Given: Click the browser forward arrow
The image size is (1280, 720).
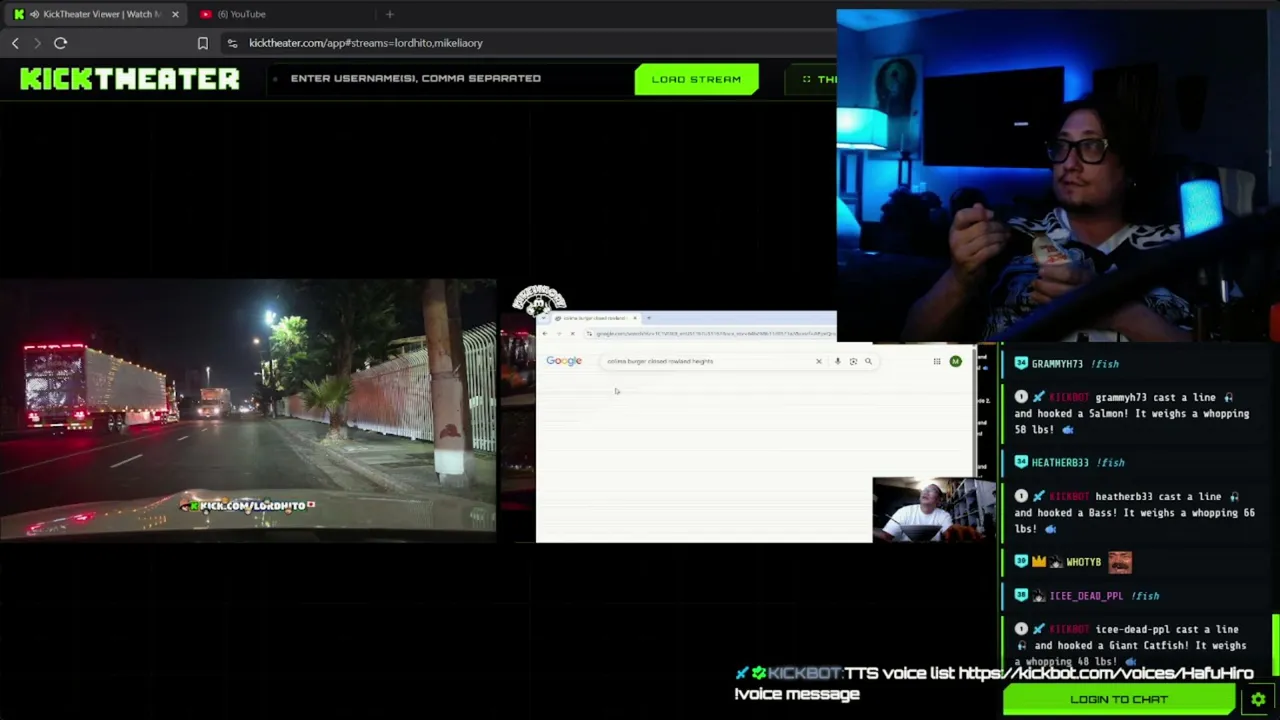Looking at the screenshot, I should 37,43.
